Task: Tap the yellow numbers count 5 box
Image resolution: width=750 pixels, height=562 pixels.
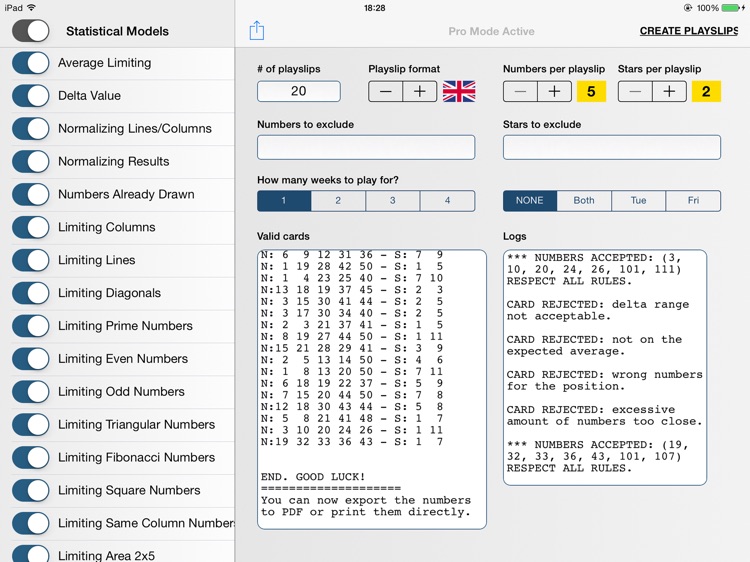Action: click(591, 91)
